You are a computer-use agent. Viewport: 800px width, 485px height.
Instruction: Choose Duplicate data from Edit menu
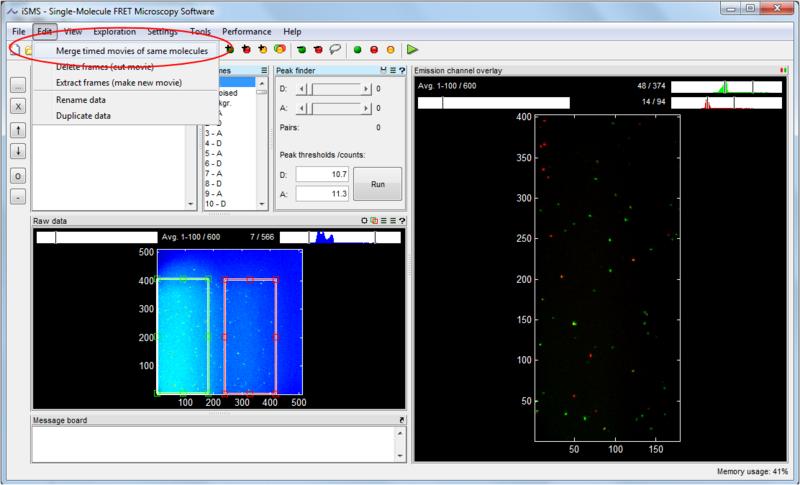(83, 115)
